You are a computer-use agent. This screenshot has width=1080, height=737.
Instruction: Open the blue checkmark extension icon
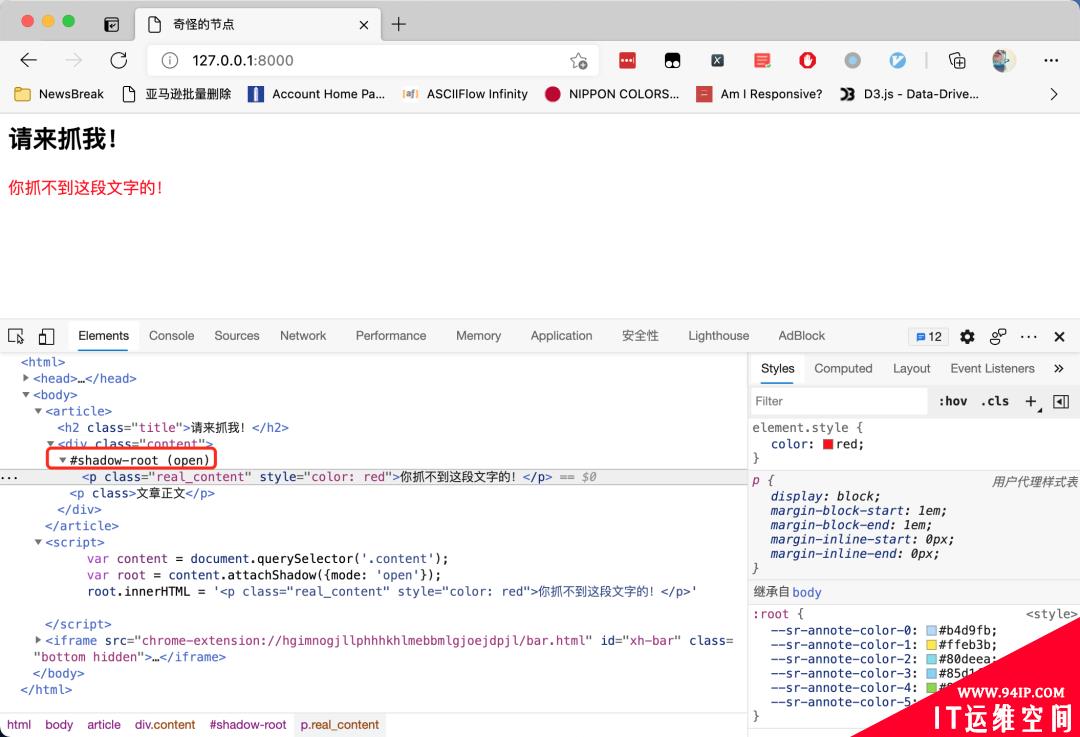(x=897, y=61)
